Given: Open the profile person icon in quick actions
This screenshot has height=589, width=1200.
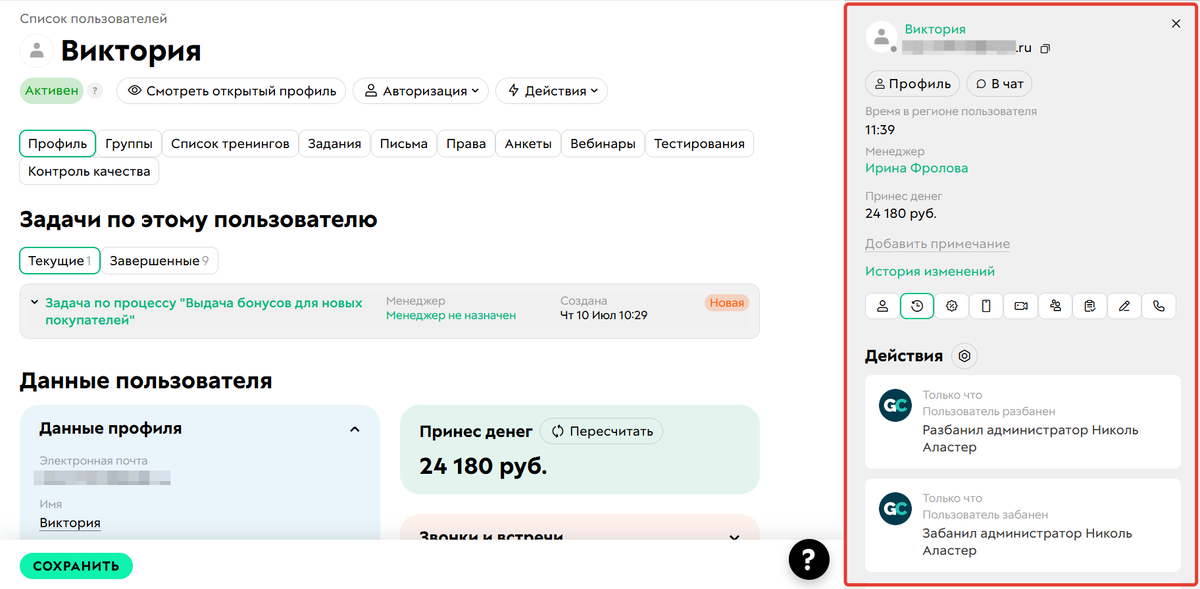Looking at the screenshot, I should click(x=881, y=306).
